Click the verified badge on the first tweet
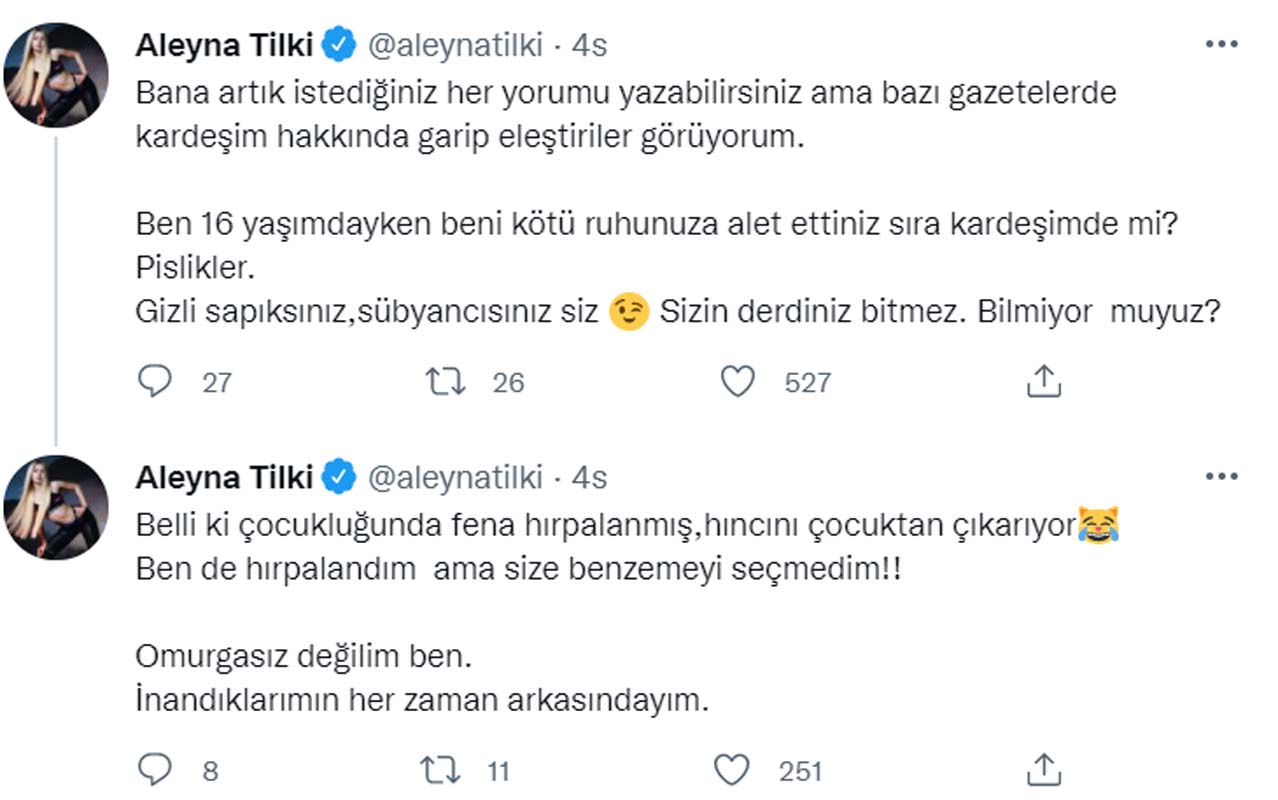The image size is (1278, 800). pos(337,42)
